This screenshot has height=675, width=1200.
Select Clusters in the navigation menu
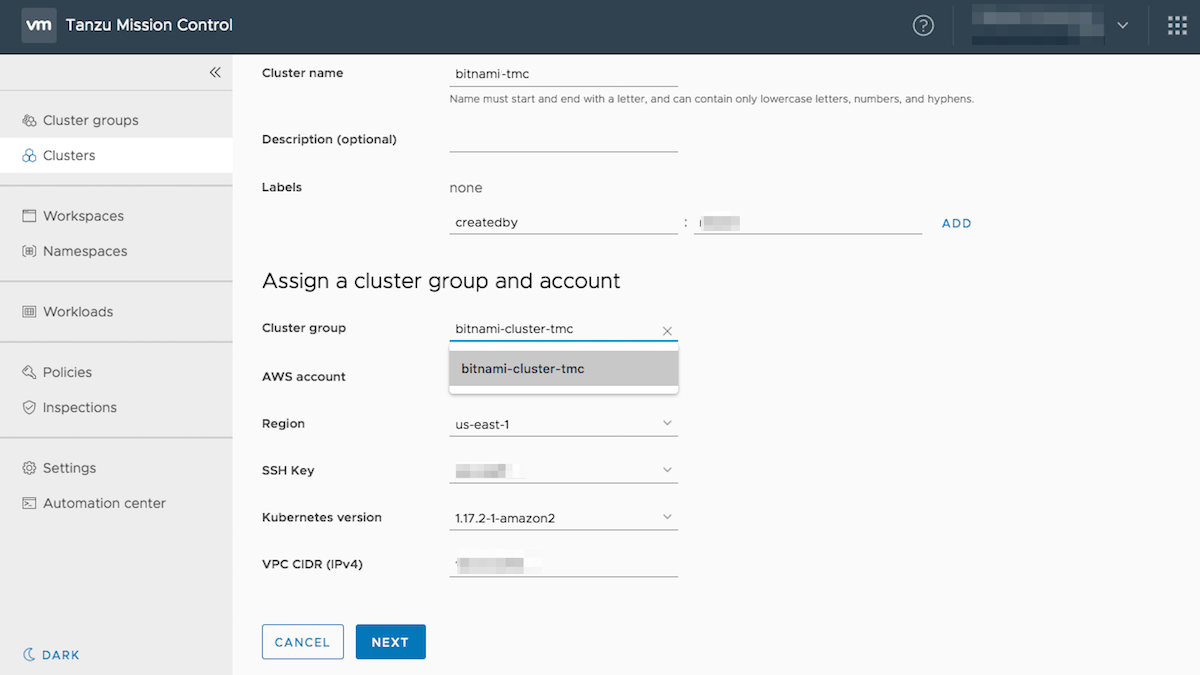[x=68, y=155]
